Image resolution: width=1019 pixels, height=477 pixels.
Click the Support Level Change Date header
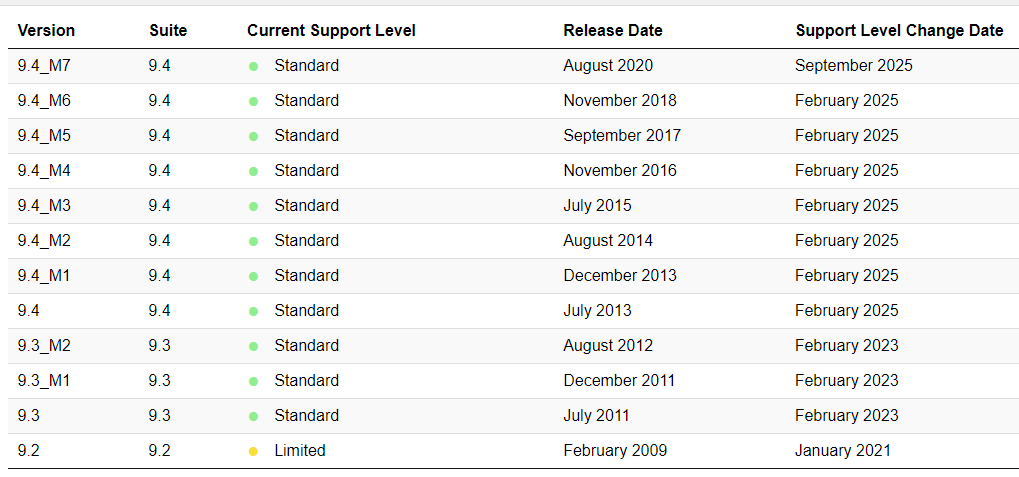click(899, 30)
